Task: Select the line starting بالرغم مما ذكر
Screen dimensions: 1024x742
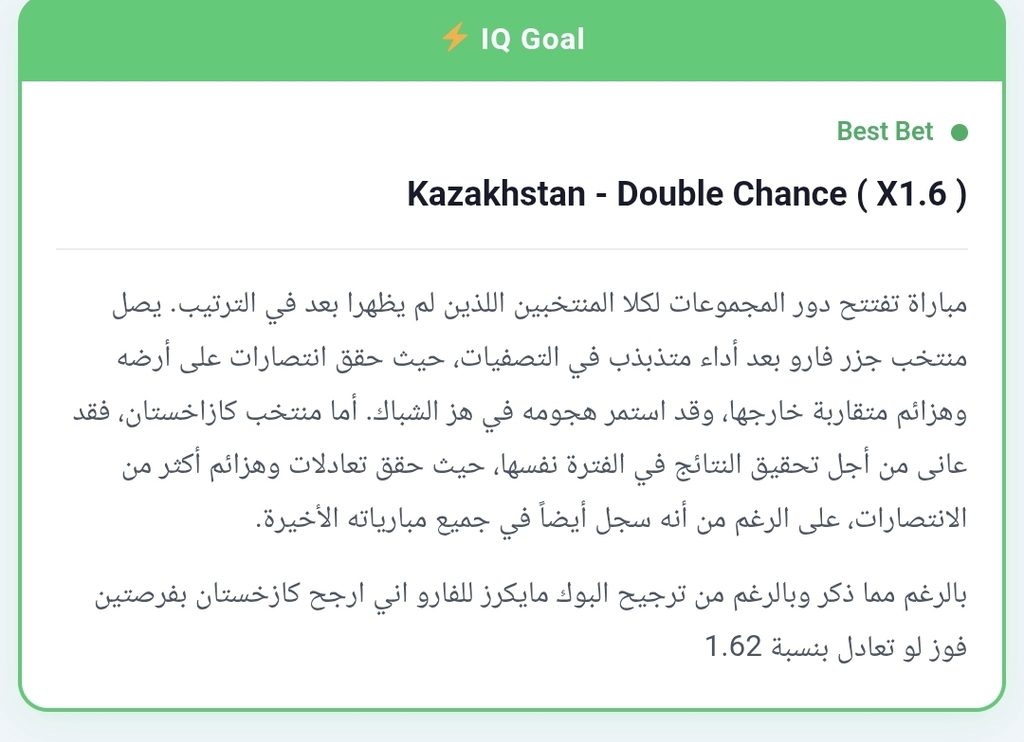Action: coord(531,596)
